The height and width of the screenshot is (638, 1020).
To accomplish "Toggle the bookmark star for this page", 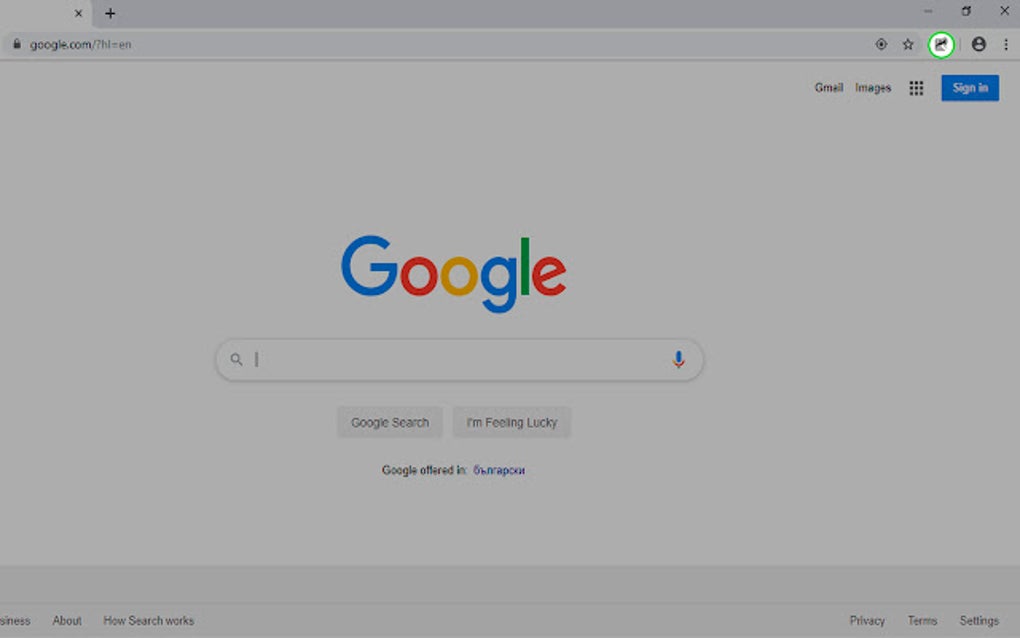I will tap(907, 44).
